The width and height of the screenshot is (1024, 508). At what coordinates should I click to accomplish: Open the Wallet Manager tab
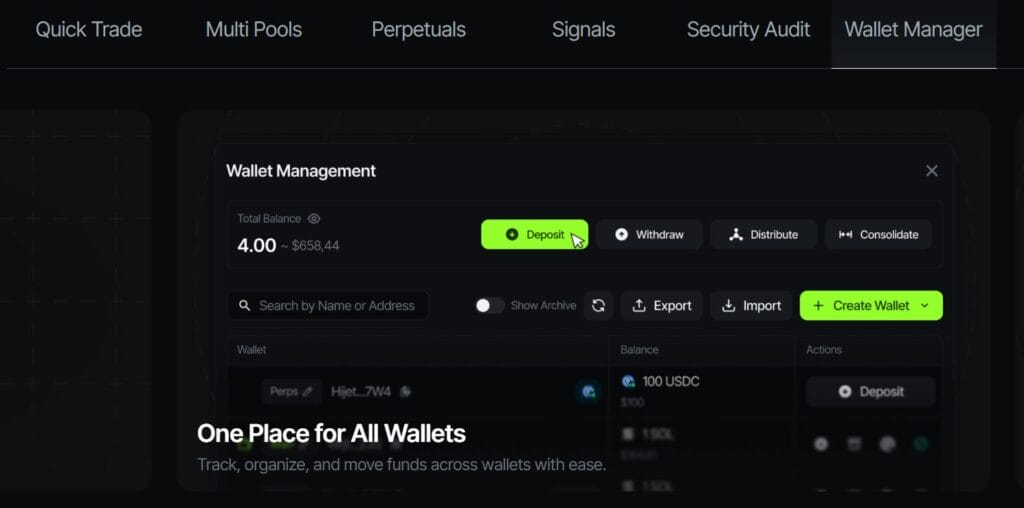coord(913,30)
